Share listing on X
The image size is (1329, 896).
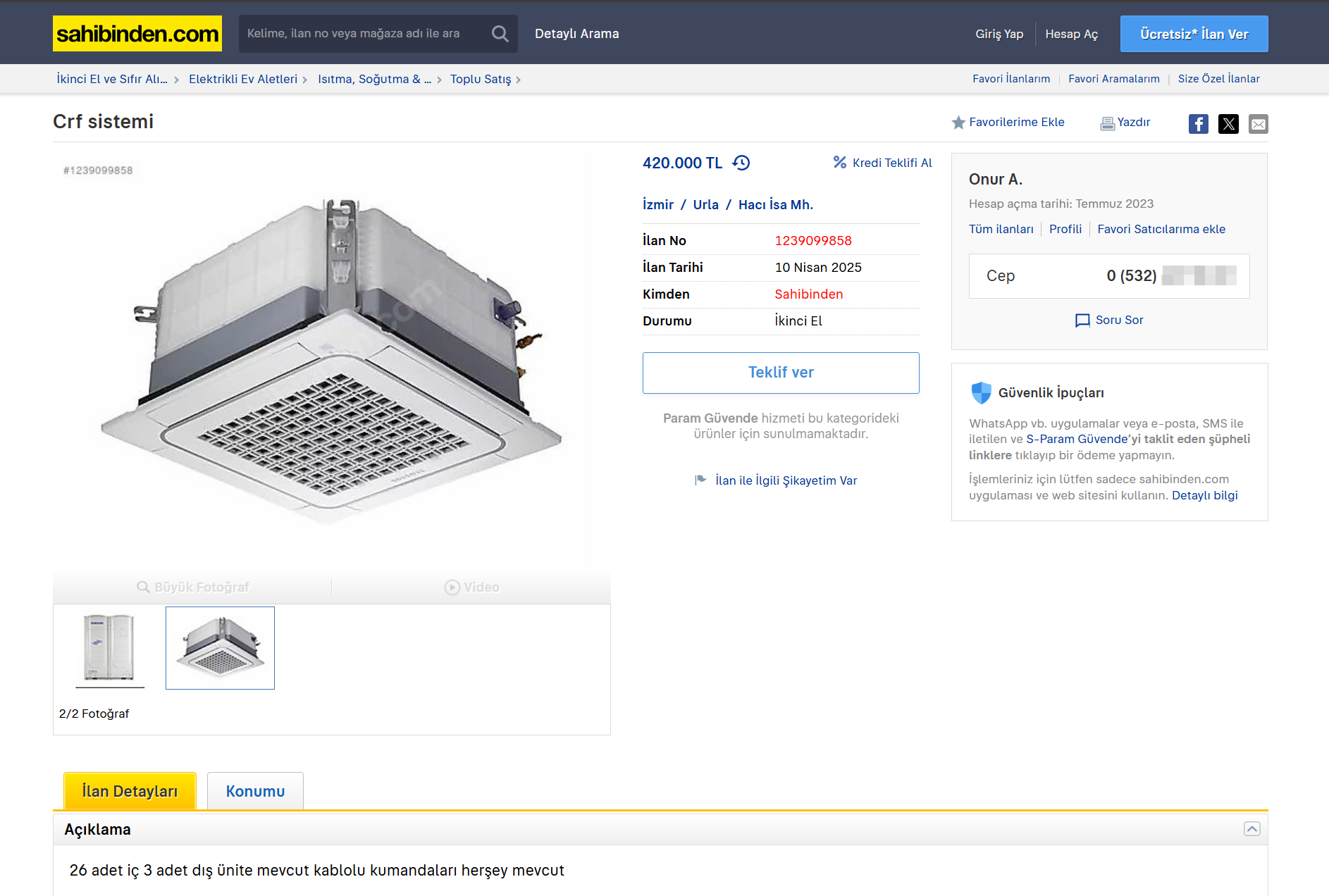point(1228,124)
